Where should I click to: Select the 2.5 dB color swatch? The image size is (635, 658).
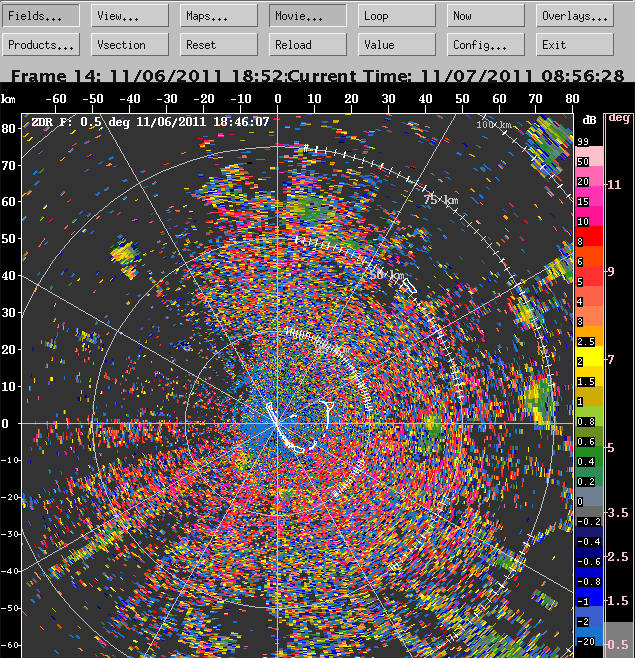click(x=589, y=337)
